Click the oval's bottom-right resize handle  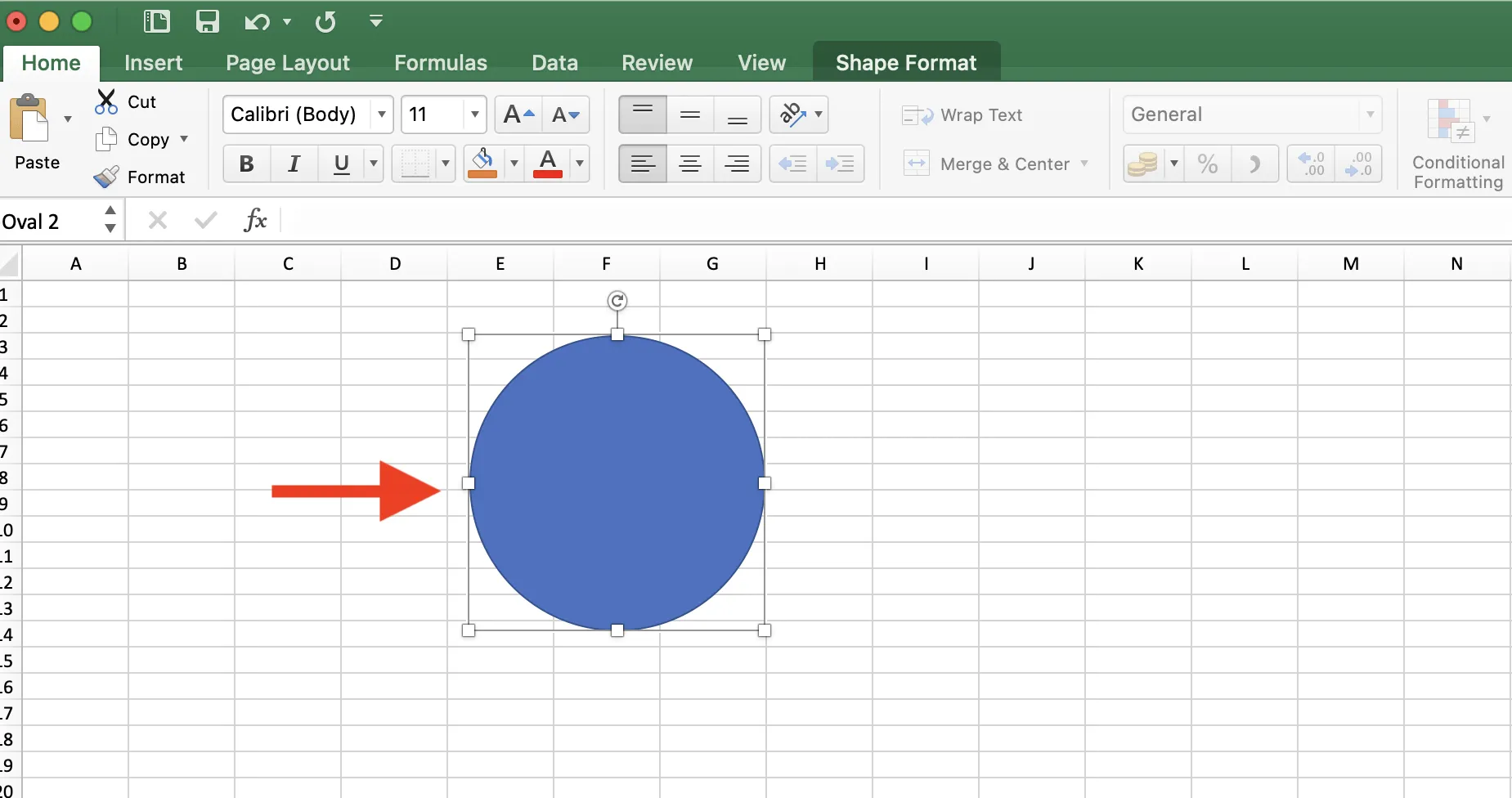[x=765, y=630]
